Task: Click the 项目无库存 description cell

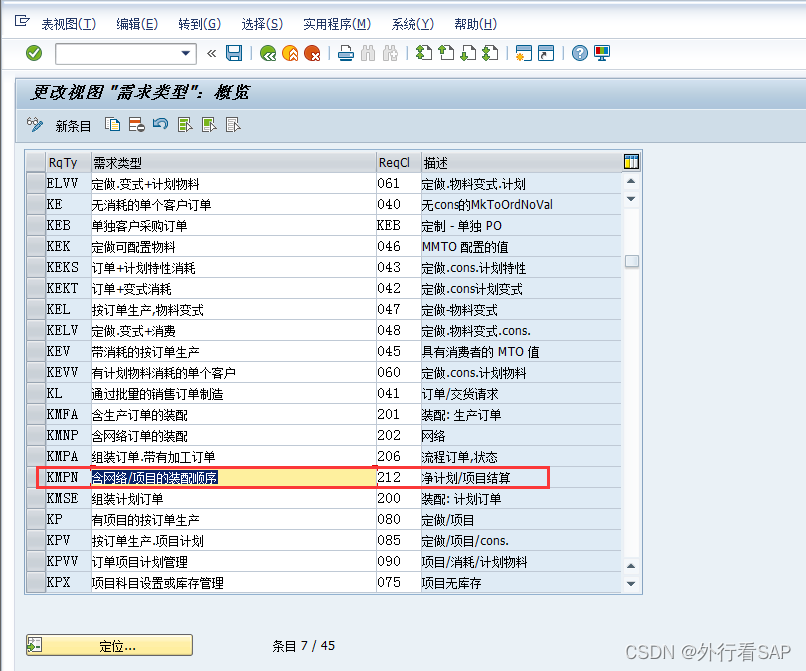Action: (x=521, y=583)
